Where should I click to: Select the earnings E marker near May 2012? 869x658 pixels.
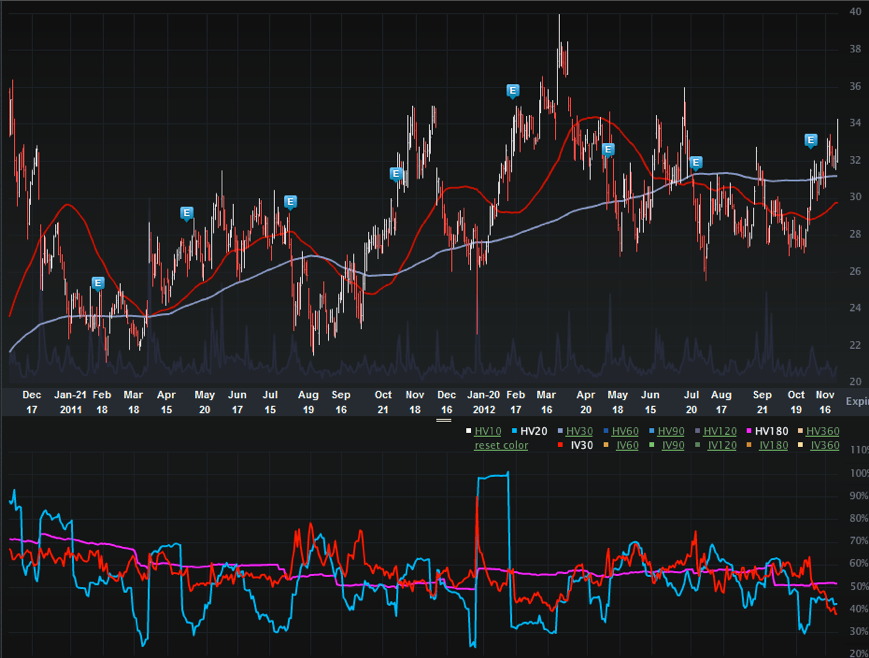pyautogui.click(x=607, y=150)
